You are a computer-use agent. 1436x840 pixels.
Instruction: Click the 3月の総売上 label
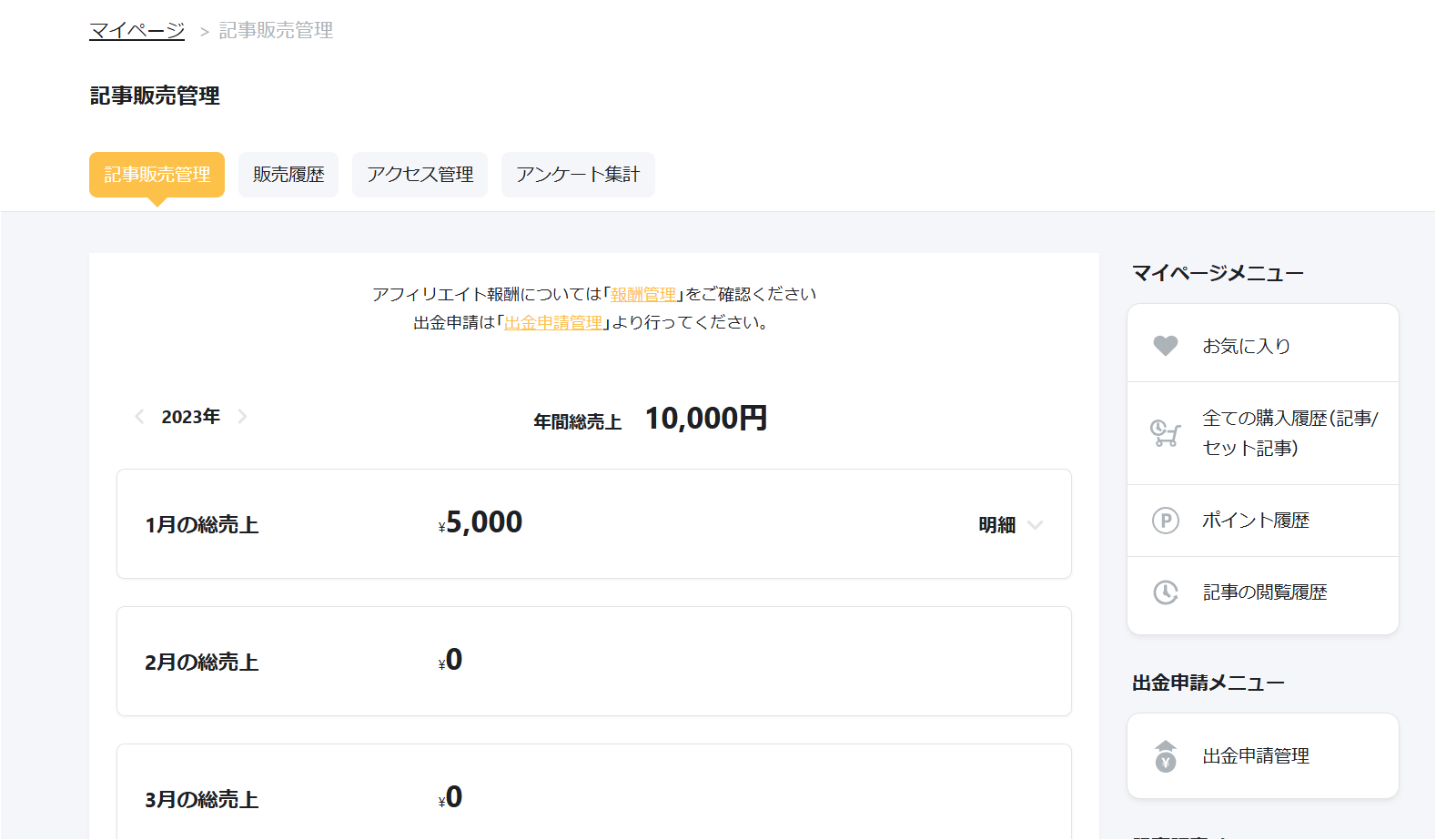tap(202, 800)
